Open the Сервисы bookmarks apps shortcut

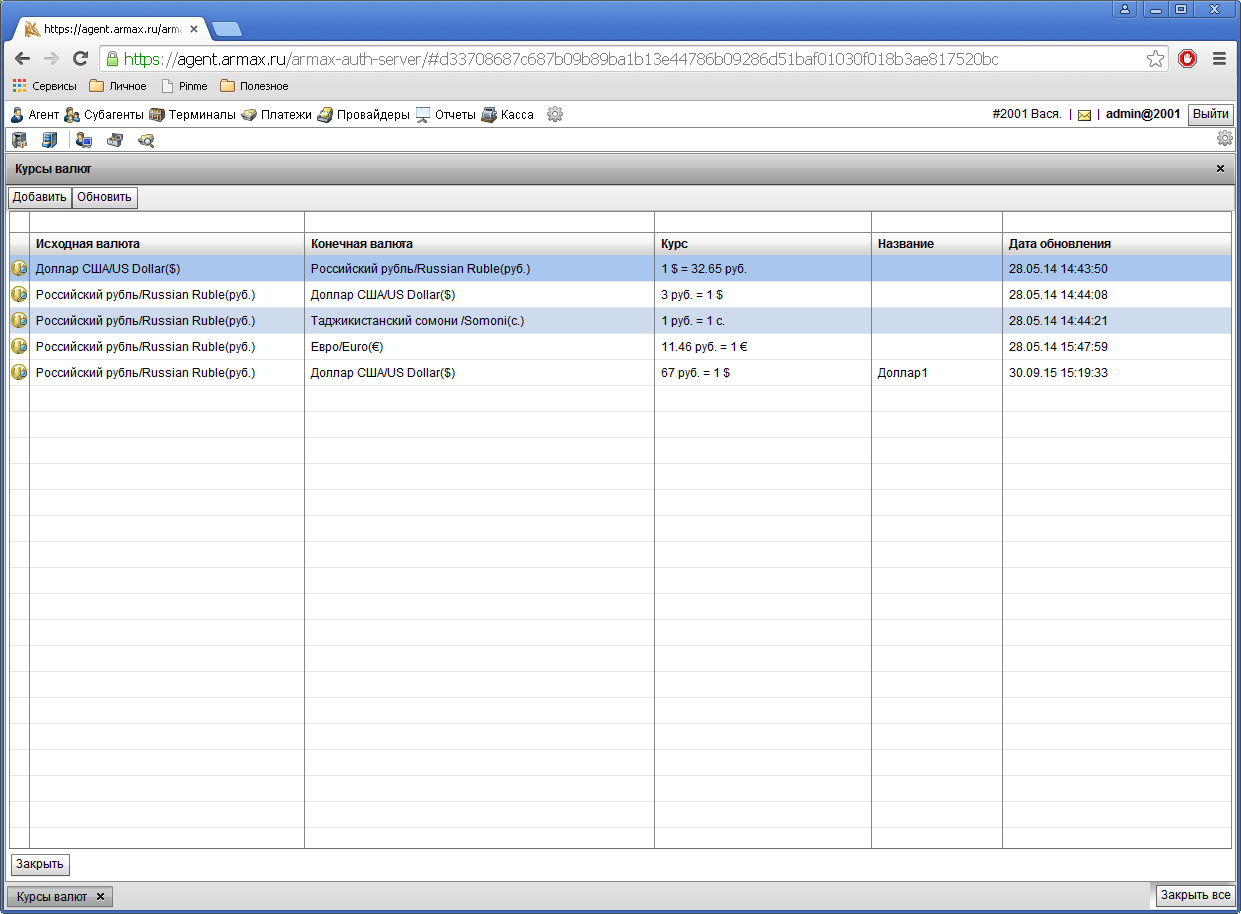tap(45, 86)
